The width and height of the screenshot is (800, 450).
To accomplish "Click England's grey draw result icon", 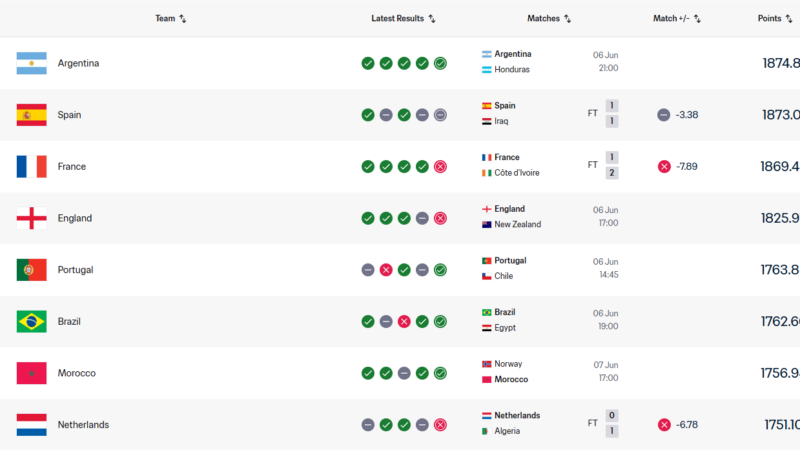I will pos(422,218).
